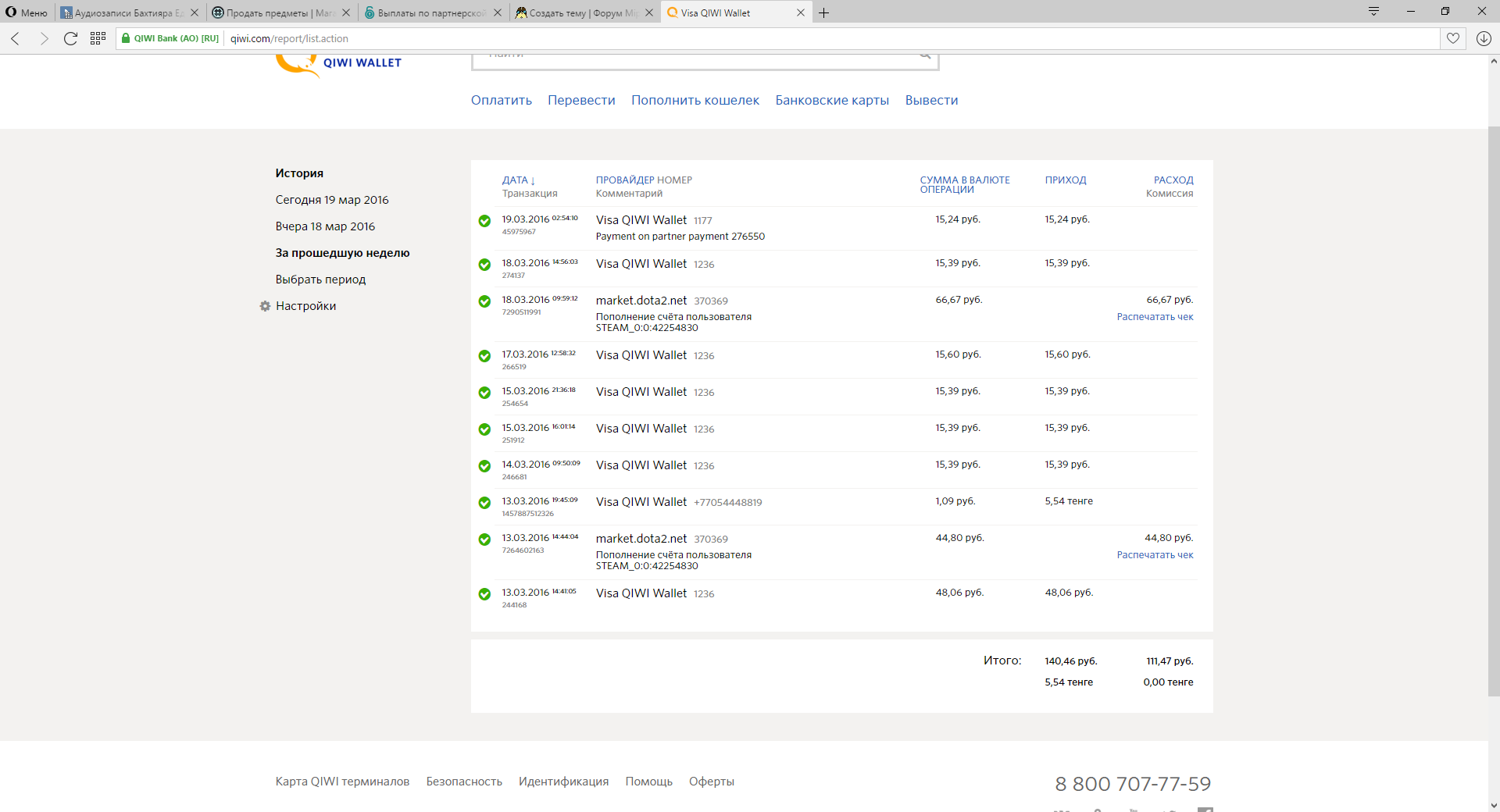
Task: Click РАСХОД column header
Action: 1173,180
